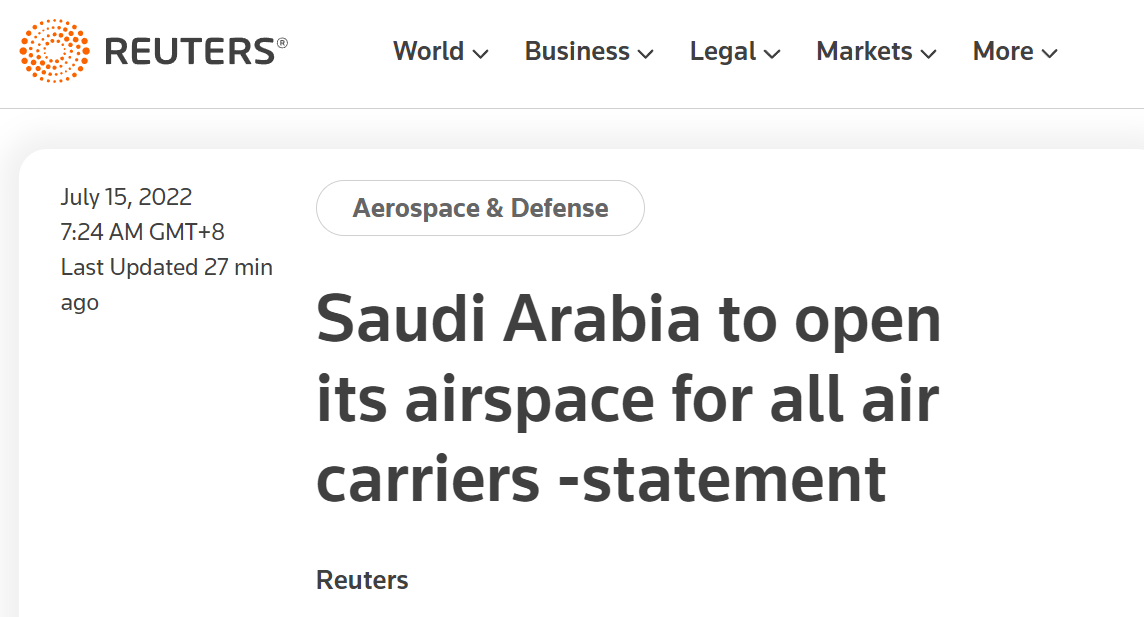Click the word 'statement' in the headline
The image size is (1144, 617).
pyautogui.click(x=733, y=478)
